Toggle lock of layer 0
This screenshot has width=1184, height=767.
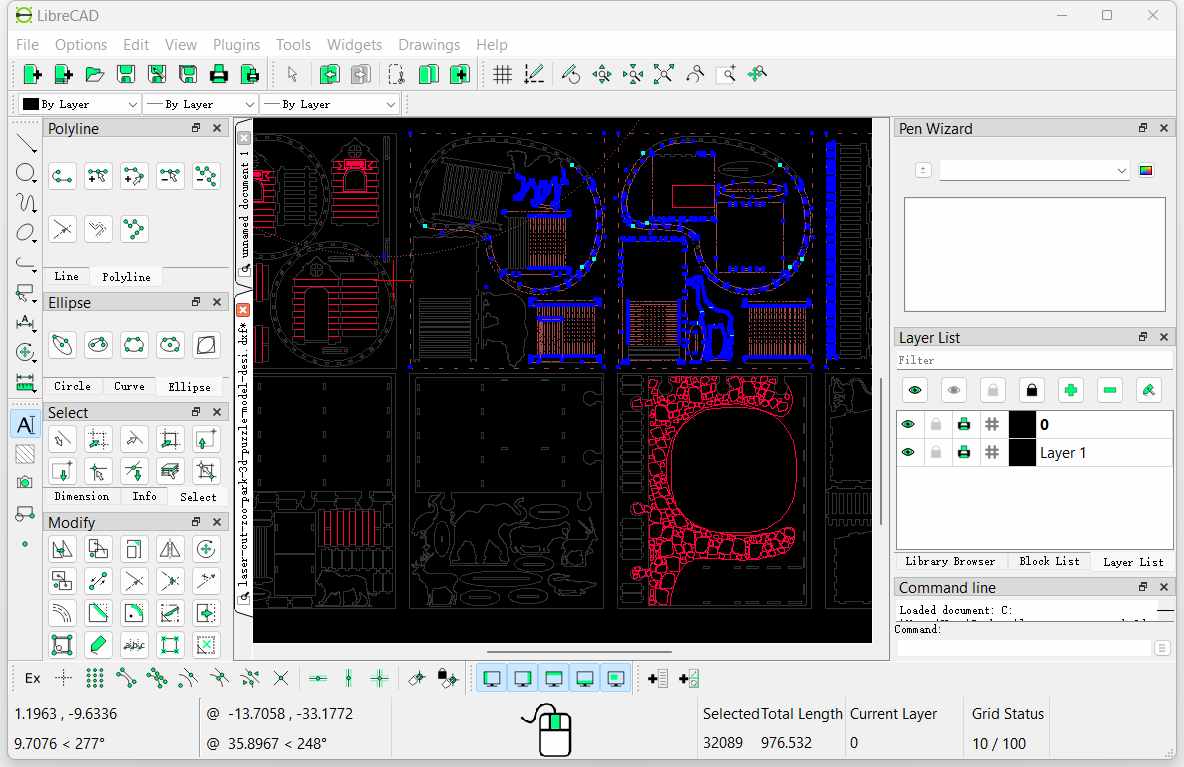point(936,424)
